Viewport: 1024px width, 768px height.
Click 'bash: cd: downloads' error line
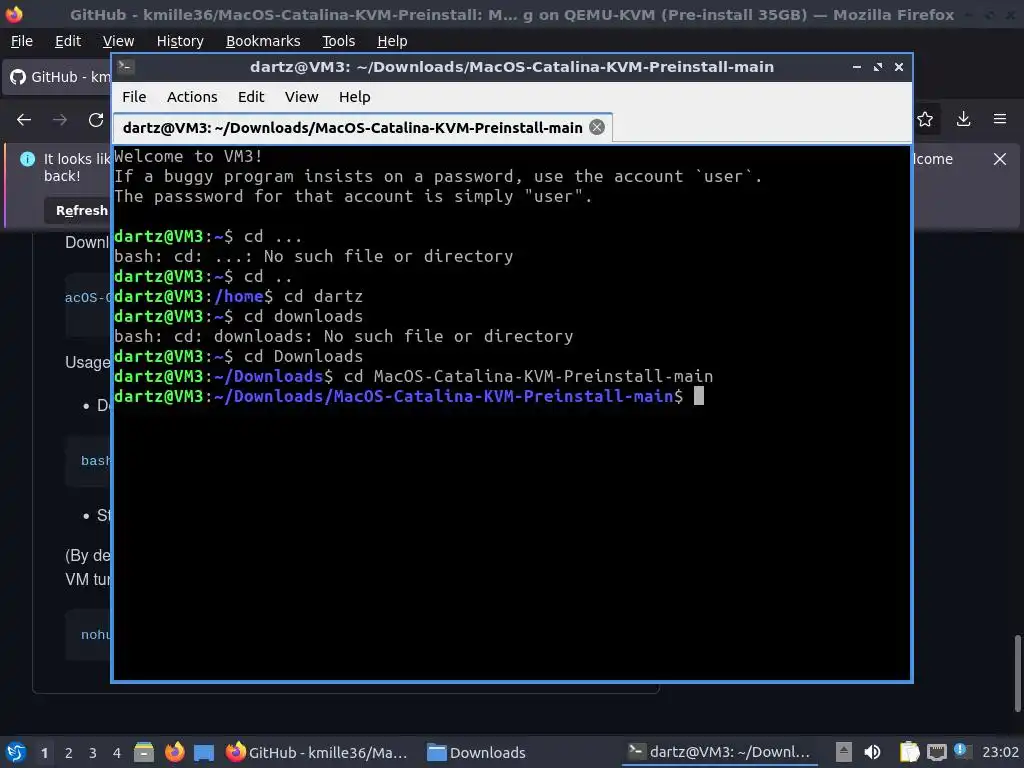(x=344, y=336)
